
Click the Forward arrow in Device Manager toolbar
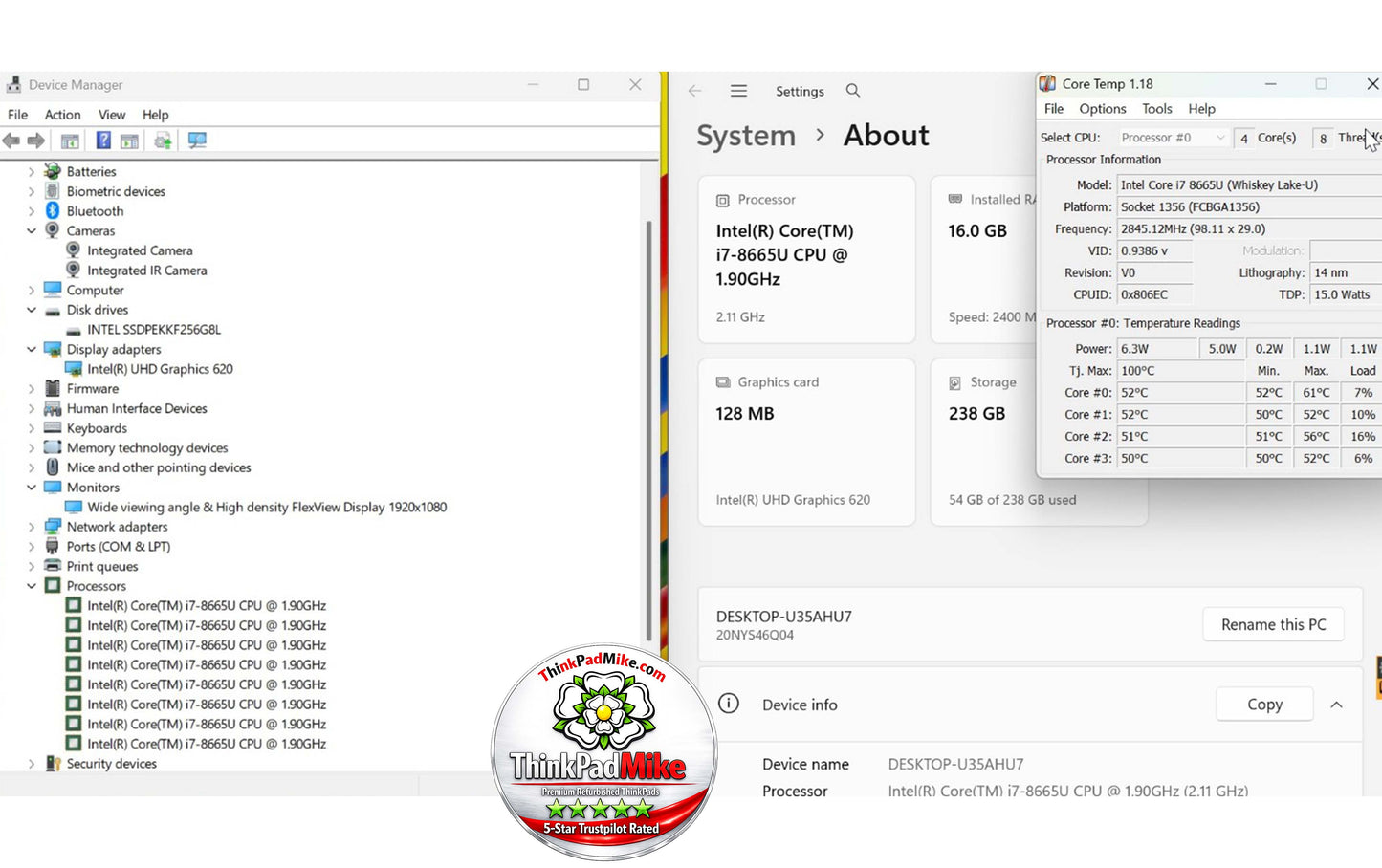pyautogui.click(x=36, y=141)
